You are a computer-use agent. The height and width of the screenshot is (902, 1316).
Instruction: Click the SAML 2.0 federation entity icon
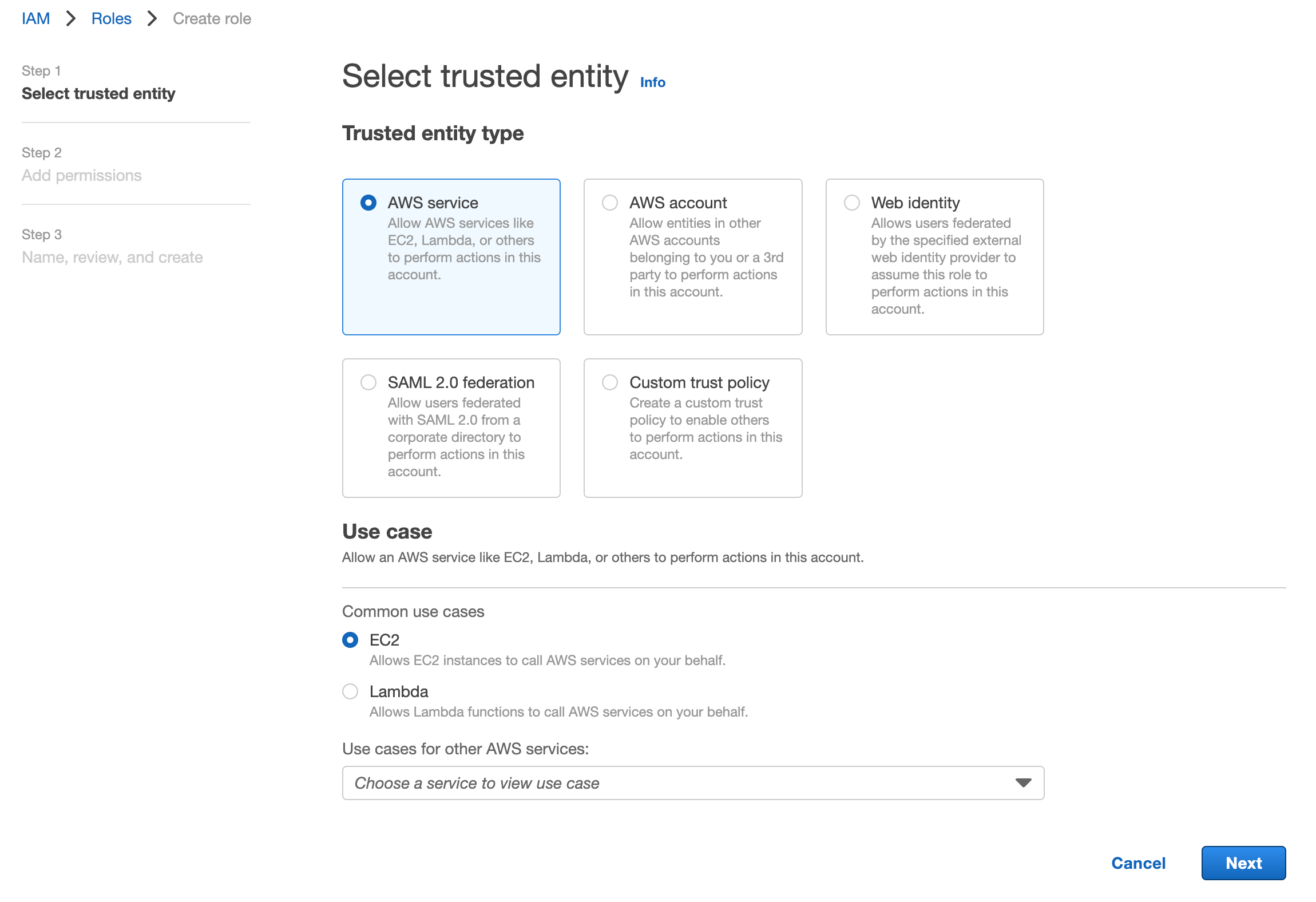point(369,381)
